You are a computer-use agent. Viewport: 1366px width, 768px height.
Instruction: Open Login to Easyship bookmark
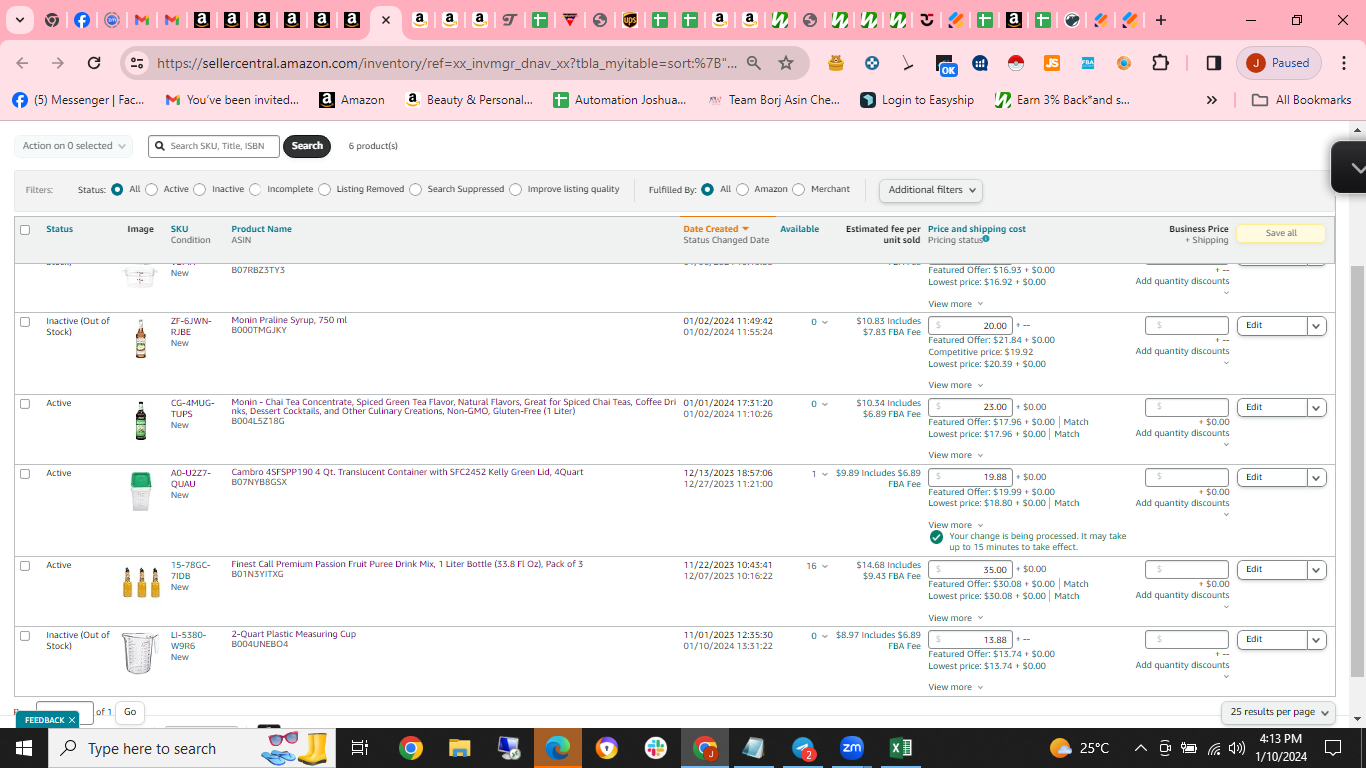(x=917, y=100)
